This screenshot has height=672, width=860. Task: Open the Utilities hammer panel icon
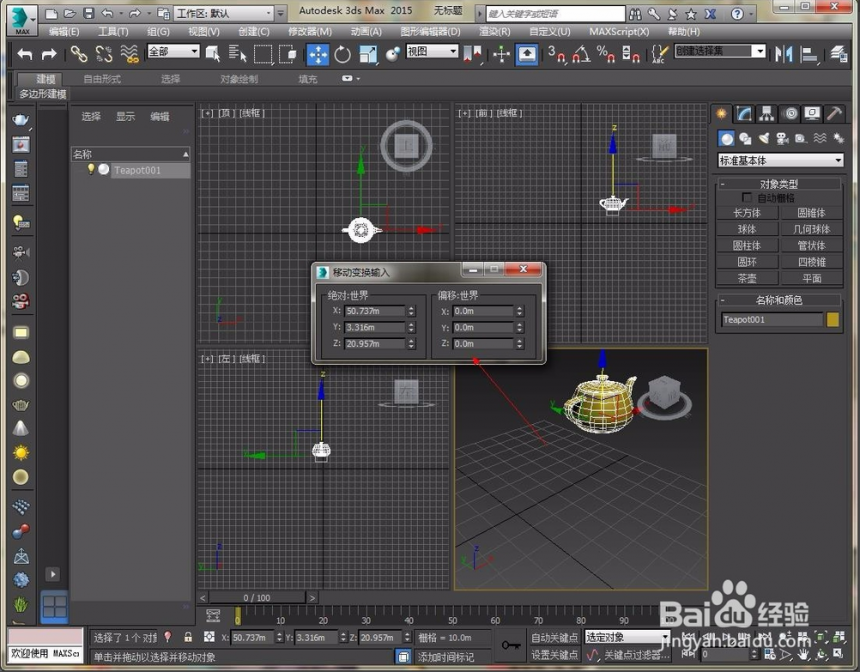click(x=834, y=114)
